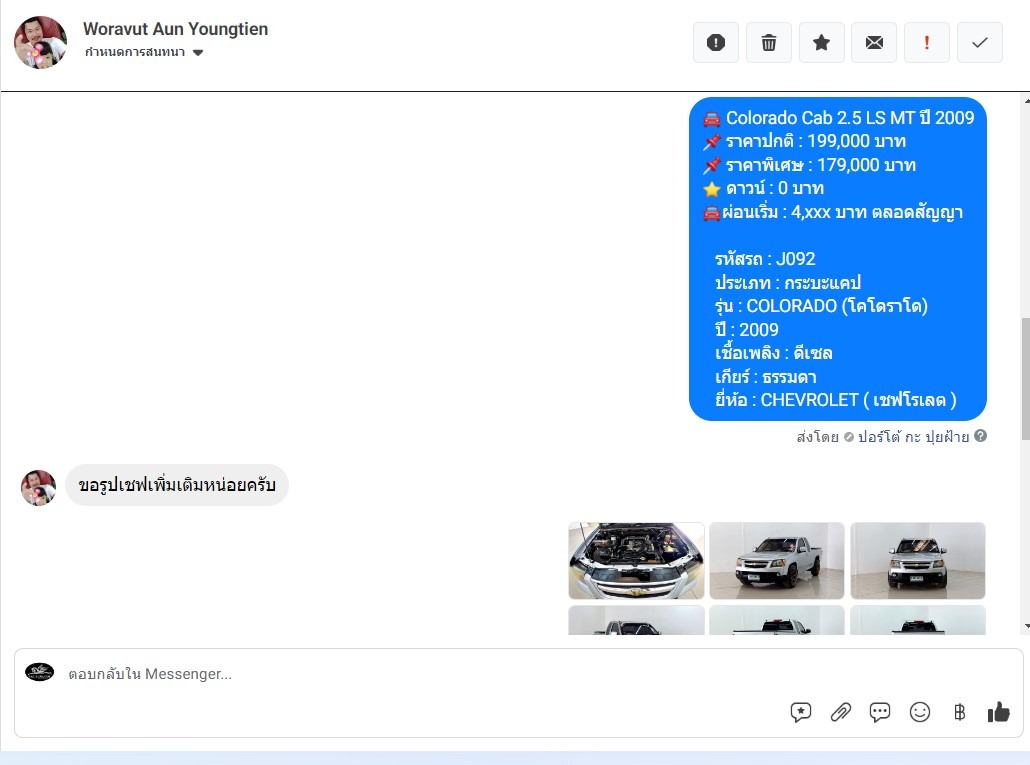Screen dimensions: 1030x765
Task: Attach a file using the paperclip icon
Action: (841, 712)
